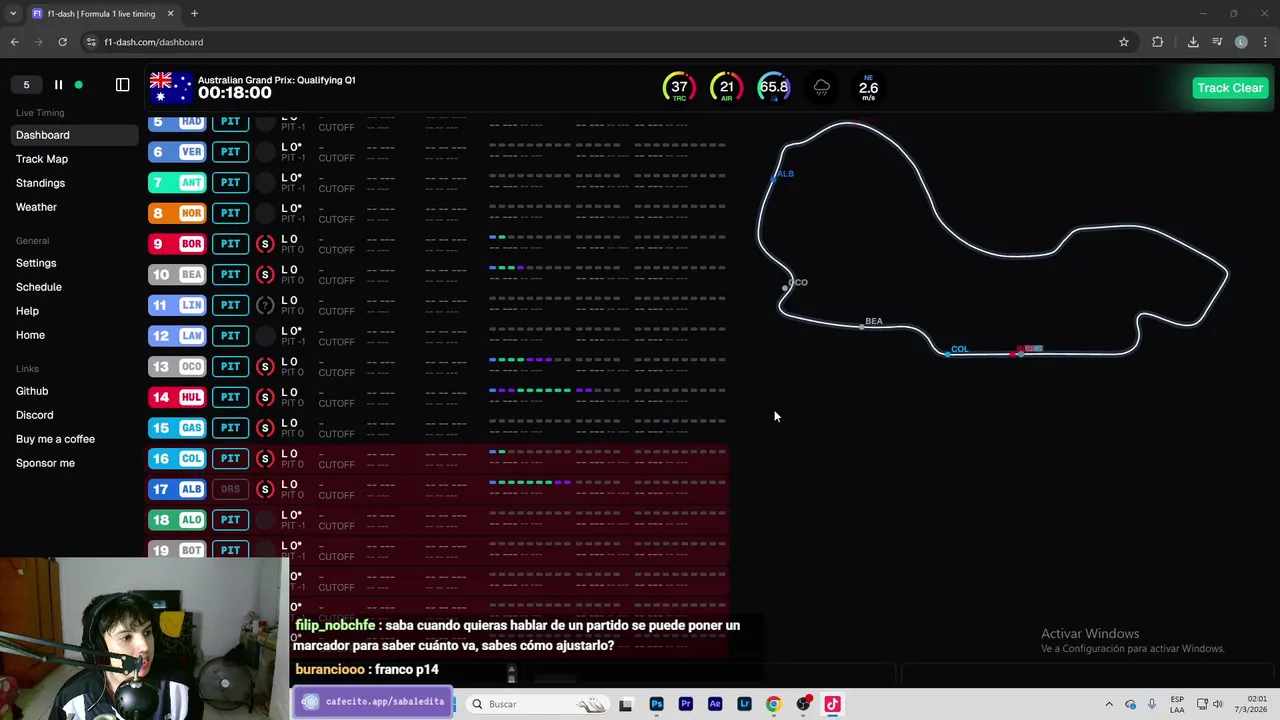
Task: Click the PIT badge in VER row
Action: [x=230, y=152]
